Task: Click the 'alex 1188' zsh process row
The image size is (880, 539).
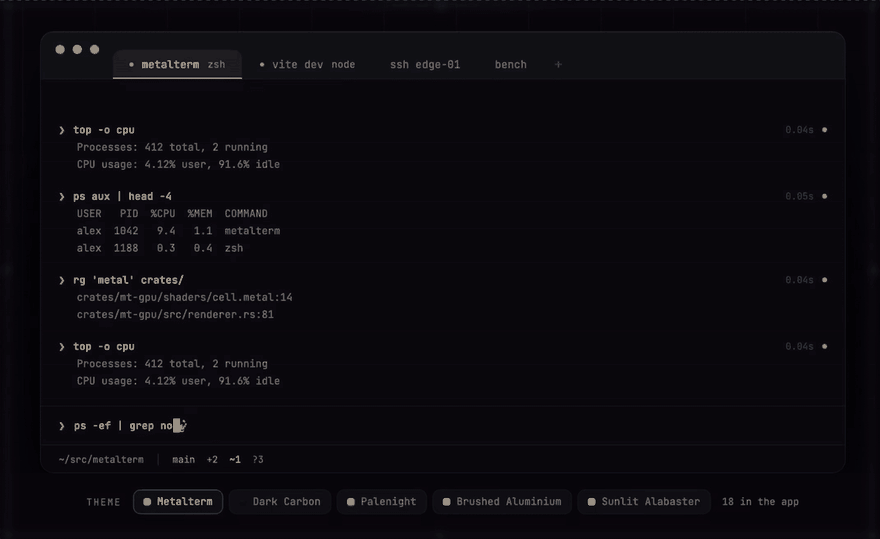Action: 160,248
